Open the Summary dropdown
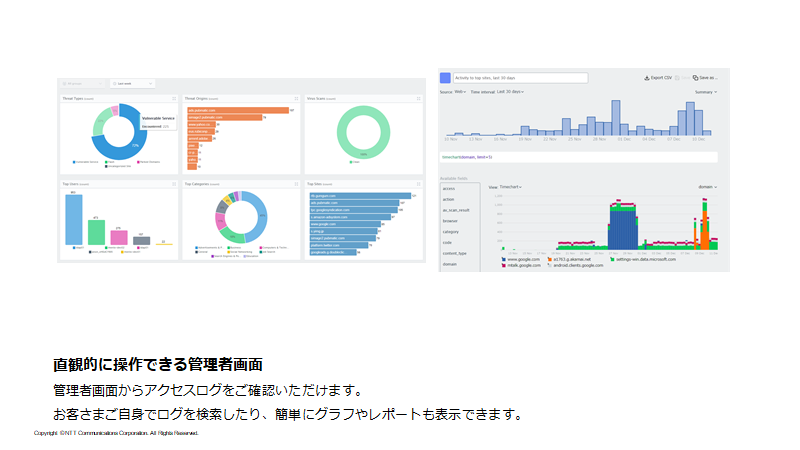 coord(707,92)
